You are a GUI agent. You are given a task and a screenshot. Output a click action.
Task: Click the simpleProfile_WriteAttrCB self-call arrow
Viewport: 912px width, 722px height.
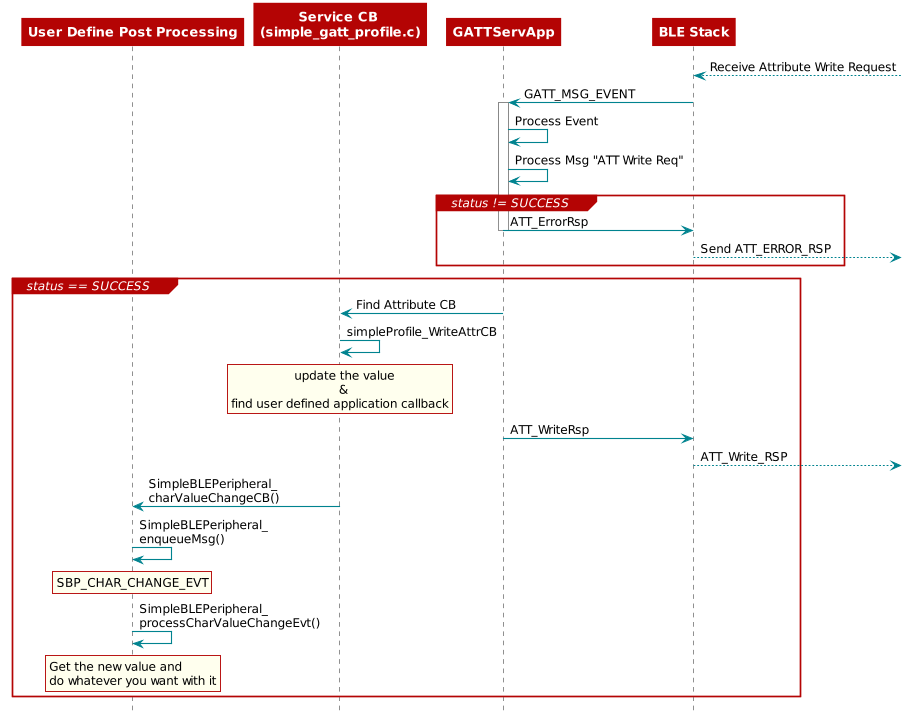pyautogui.click(x=360, y=347)
